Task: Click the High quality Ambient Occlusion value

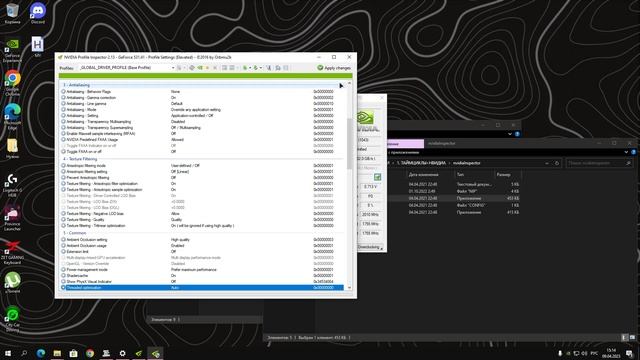Action: tap(180, 240)
